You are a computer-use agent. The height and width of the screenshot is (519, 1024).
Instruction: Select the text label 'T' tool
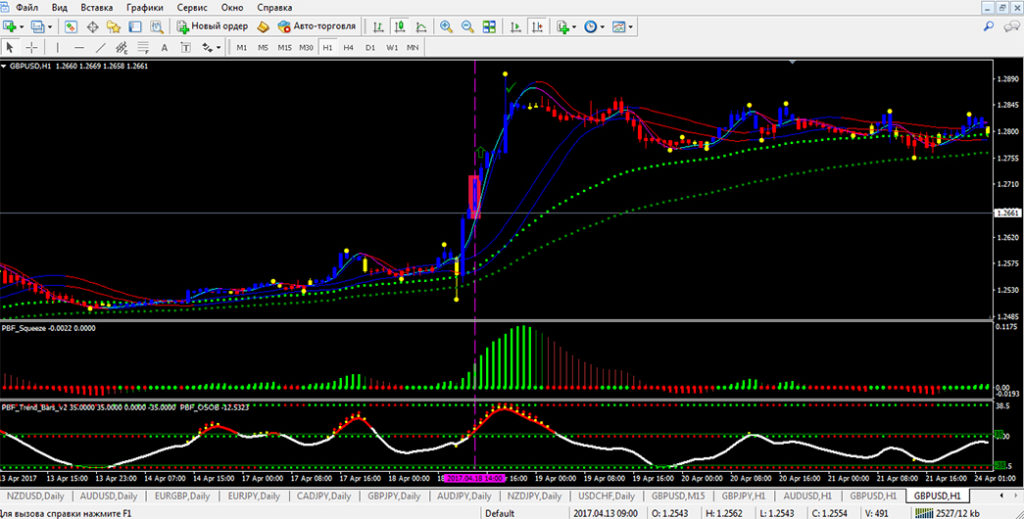click(x=185, y=48)
